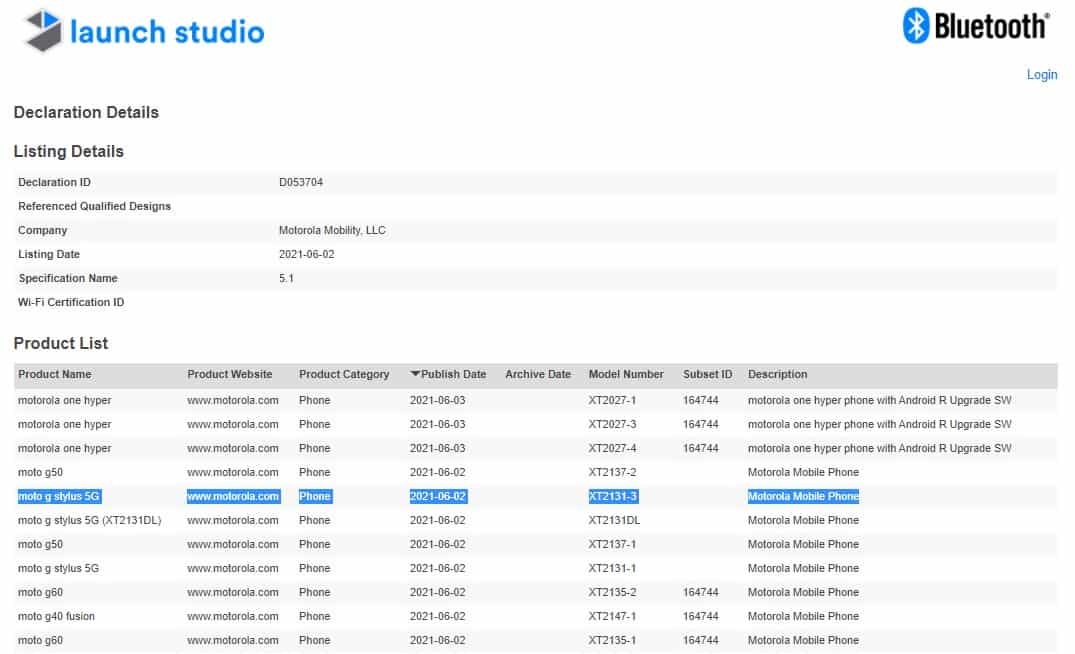Click model number XT2027-1
Viewport: 1075px width, 654px height.
pos(612,401)
